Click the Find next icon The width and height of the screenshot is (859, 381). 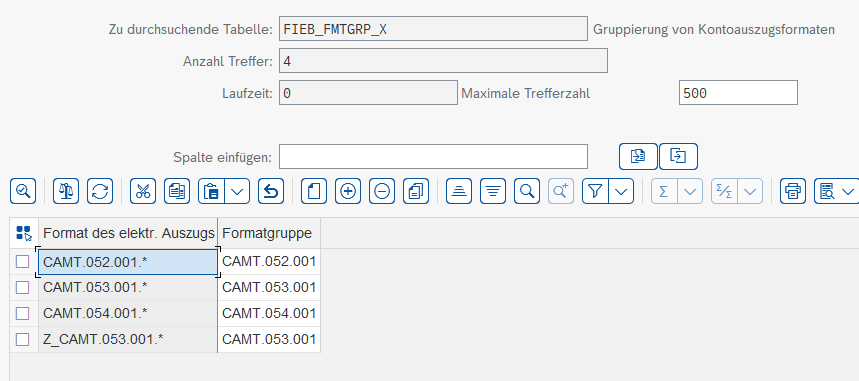click(561, 191)
